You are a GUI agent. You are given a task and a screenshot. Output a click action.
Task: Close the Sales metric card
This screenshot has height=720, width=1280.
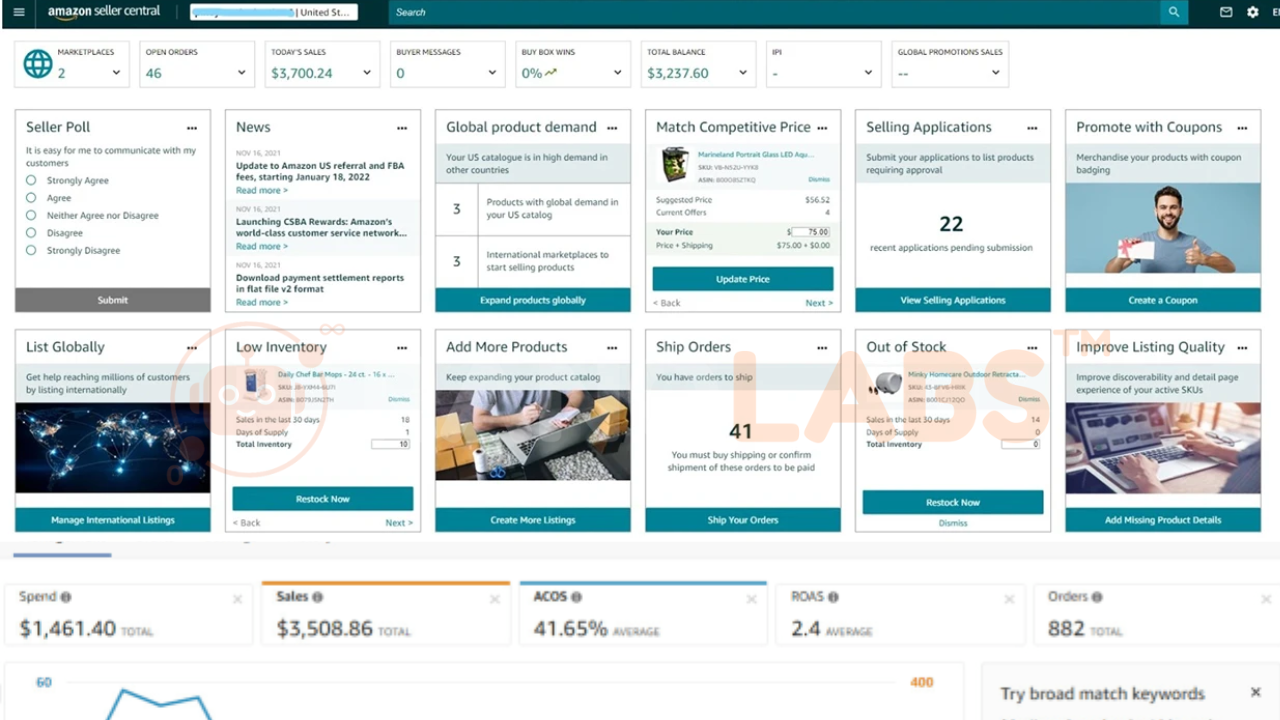coord(494,599)
